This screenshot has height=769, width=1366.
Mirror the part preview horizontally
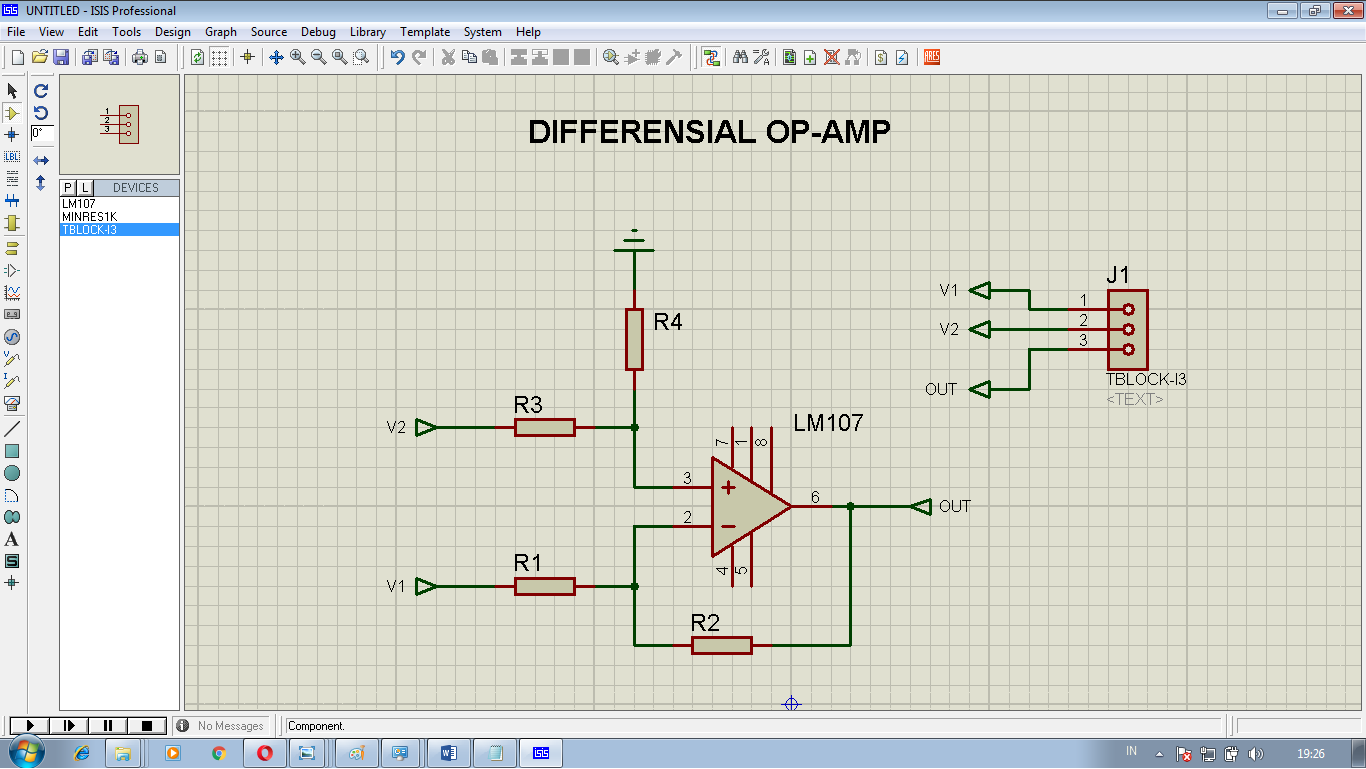(x=41, y=160)
